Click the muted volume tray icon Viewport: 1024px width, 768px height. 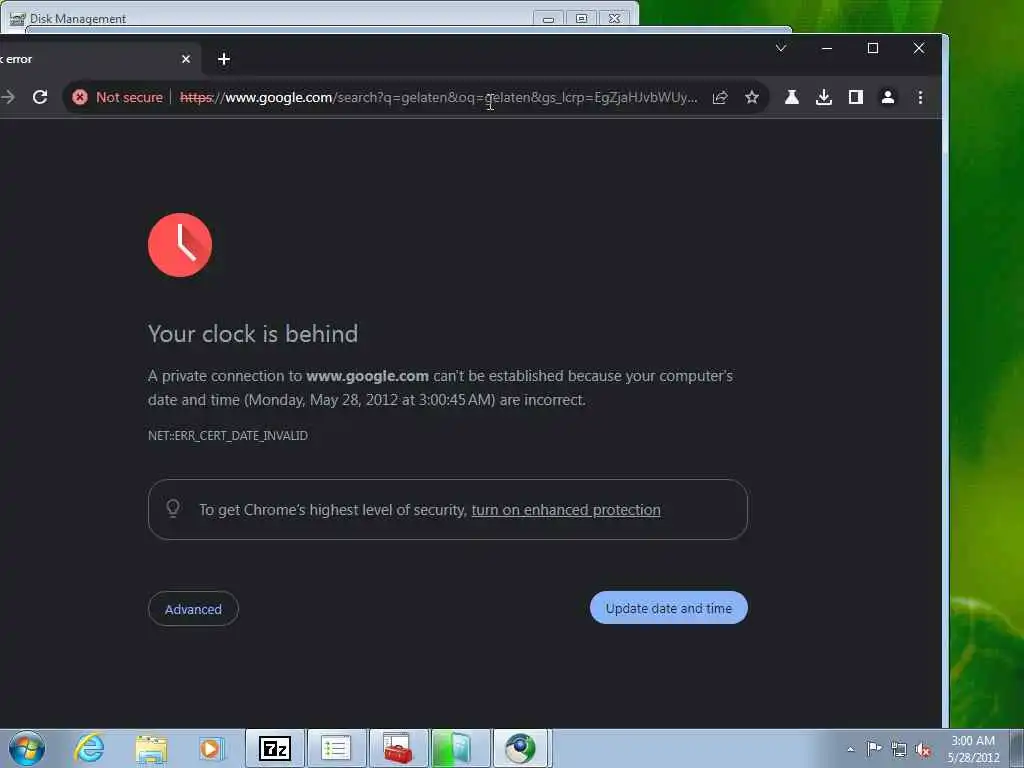[x=923, y=749]
